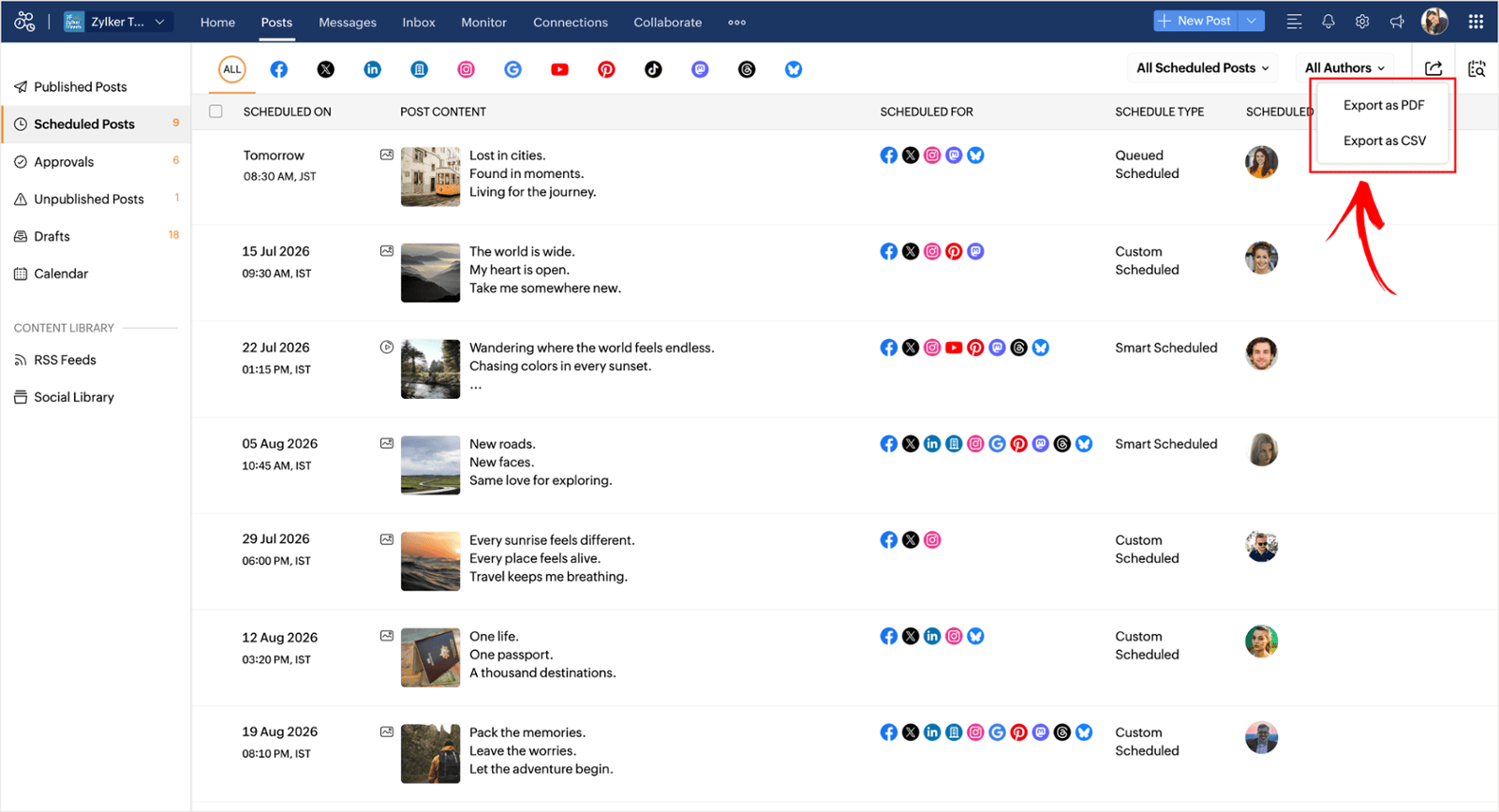Open the notifications bell icon
The height and width of the screenshot is (812, 1499).
tap(1328, 22)
